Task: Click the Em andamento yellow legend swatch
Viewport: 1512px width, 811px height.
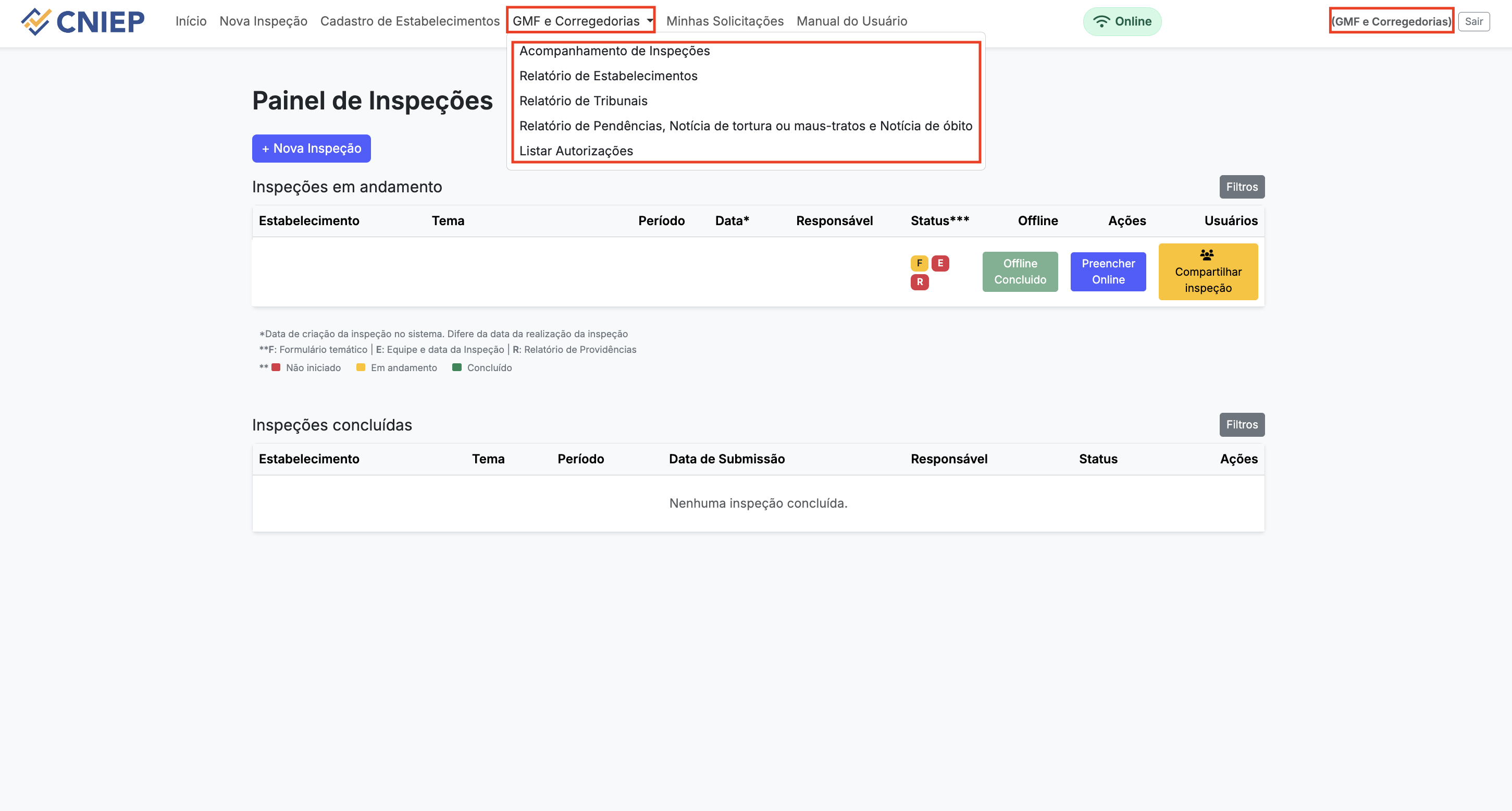Action: coord(361,367)
